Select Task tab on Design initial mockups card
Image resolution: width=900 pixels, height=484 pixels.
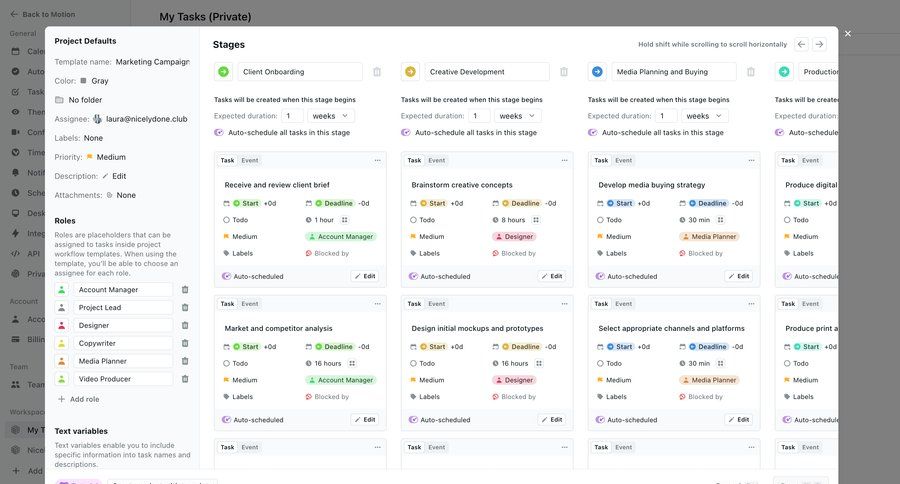(414, 304)
